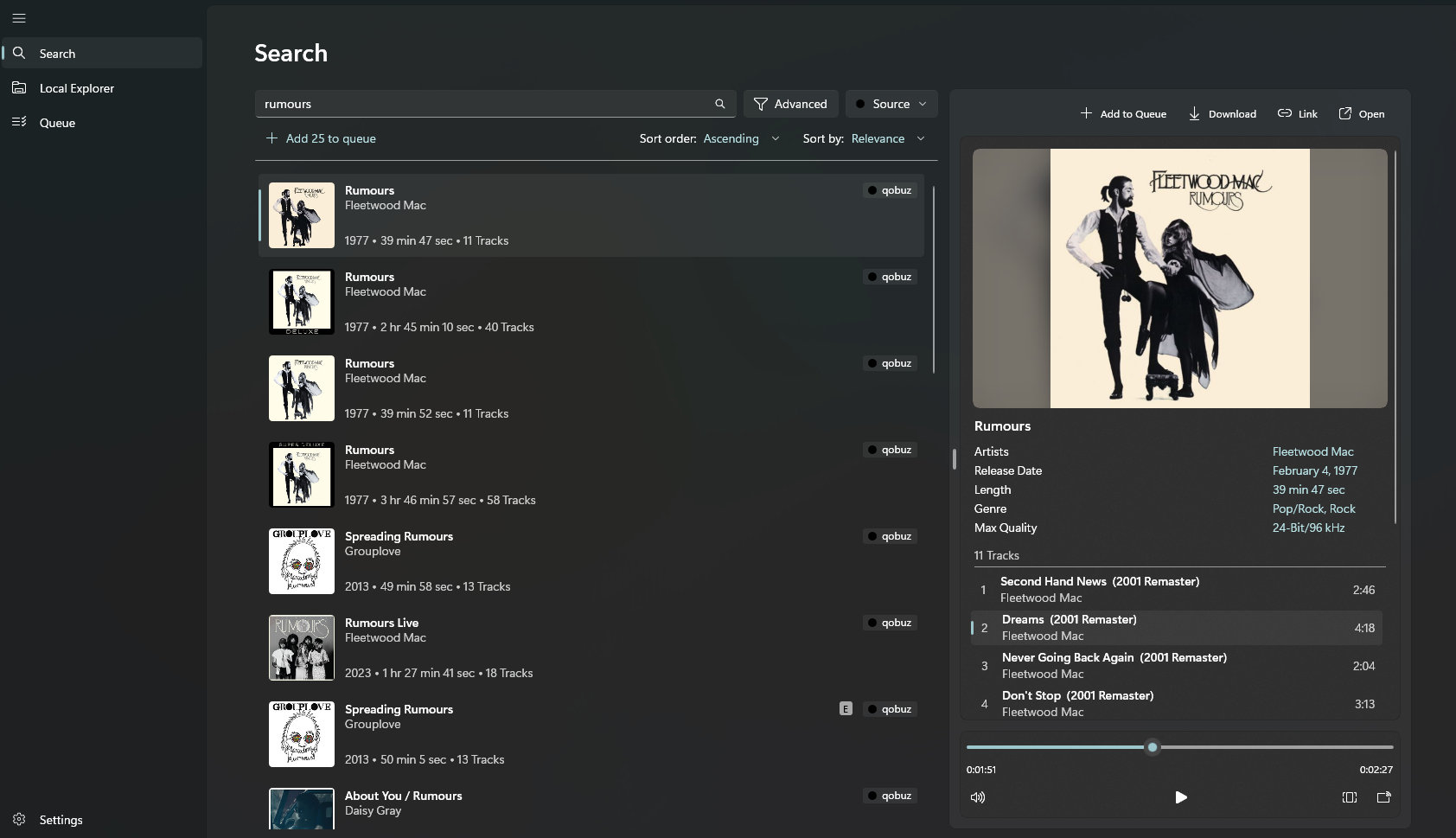The width and height of the screenshot is (1456, 838).
Task: Select the Rumours 39 min 52 sec album
Action: 591,388
